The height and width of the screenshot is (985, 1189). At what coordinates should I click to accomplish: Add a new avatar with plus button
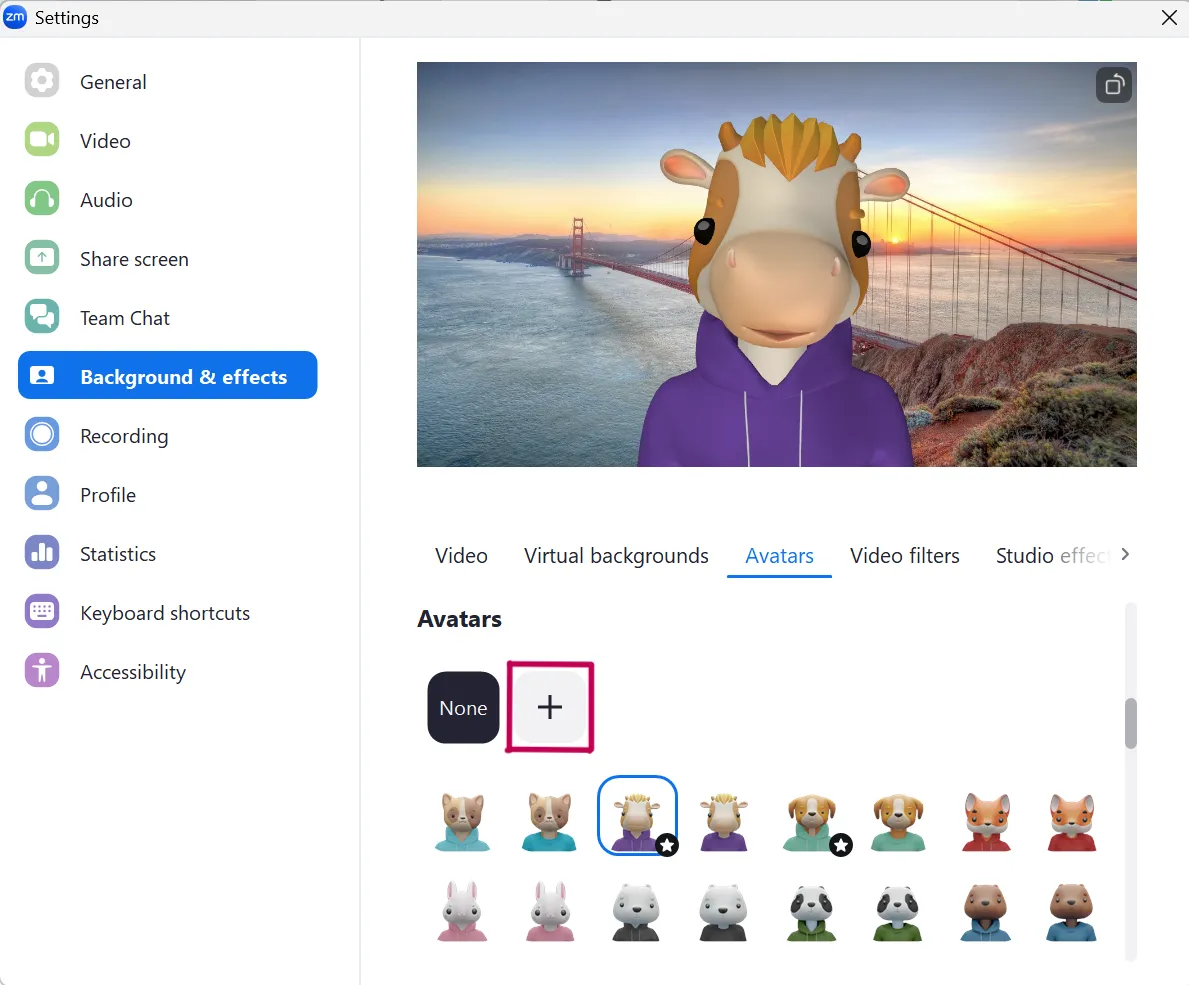click(x=550, y=708)
